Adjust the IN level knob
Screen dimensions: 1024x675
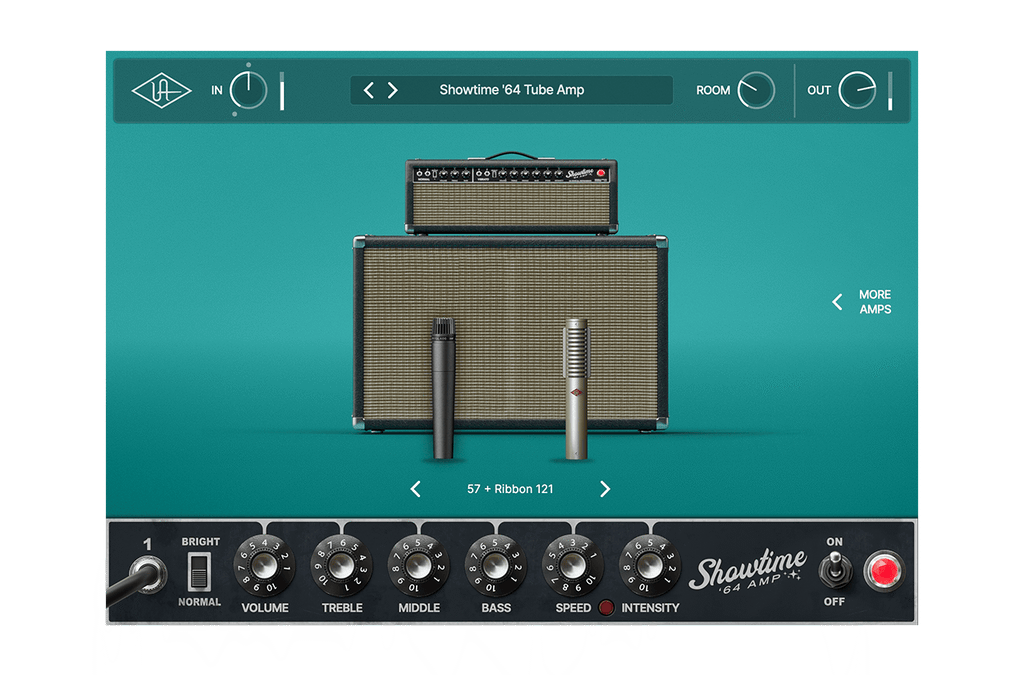click(x=248, y=90)
